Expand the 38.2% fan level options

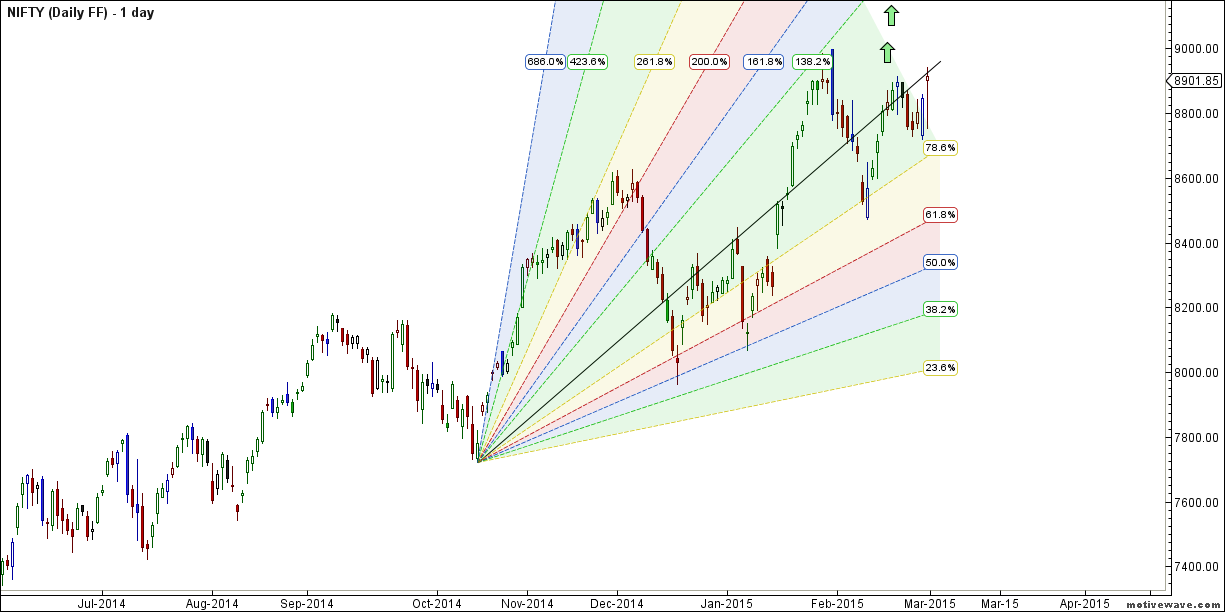(x=941, y=309)
